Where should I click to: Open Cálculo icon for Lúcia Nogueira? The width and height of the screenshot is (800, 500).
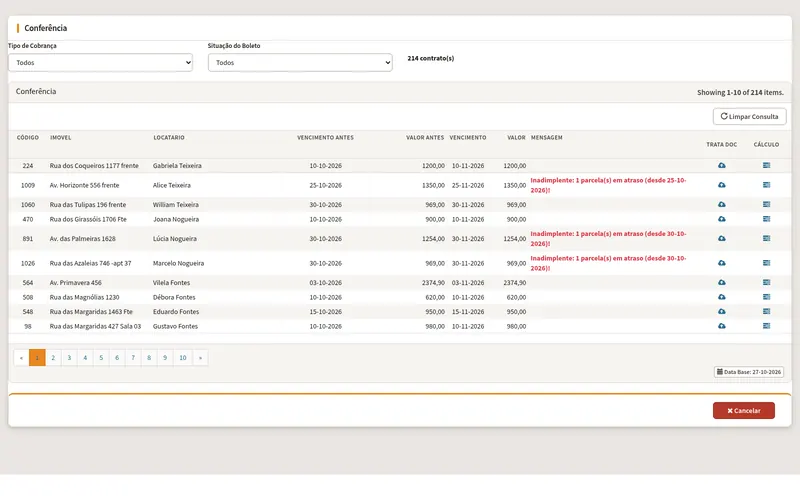766,238
